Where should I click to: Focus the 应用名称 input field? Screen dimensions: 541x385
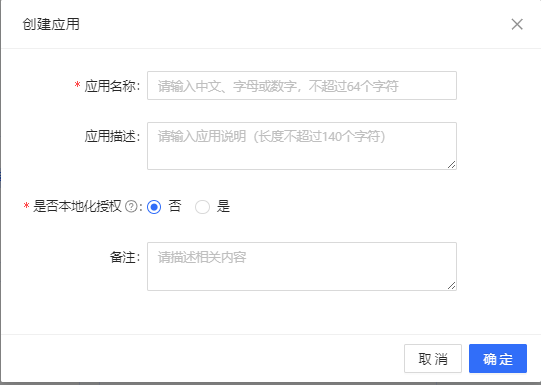[x=302, y=86]
